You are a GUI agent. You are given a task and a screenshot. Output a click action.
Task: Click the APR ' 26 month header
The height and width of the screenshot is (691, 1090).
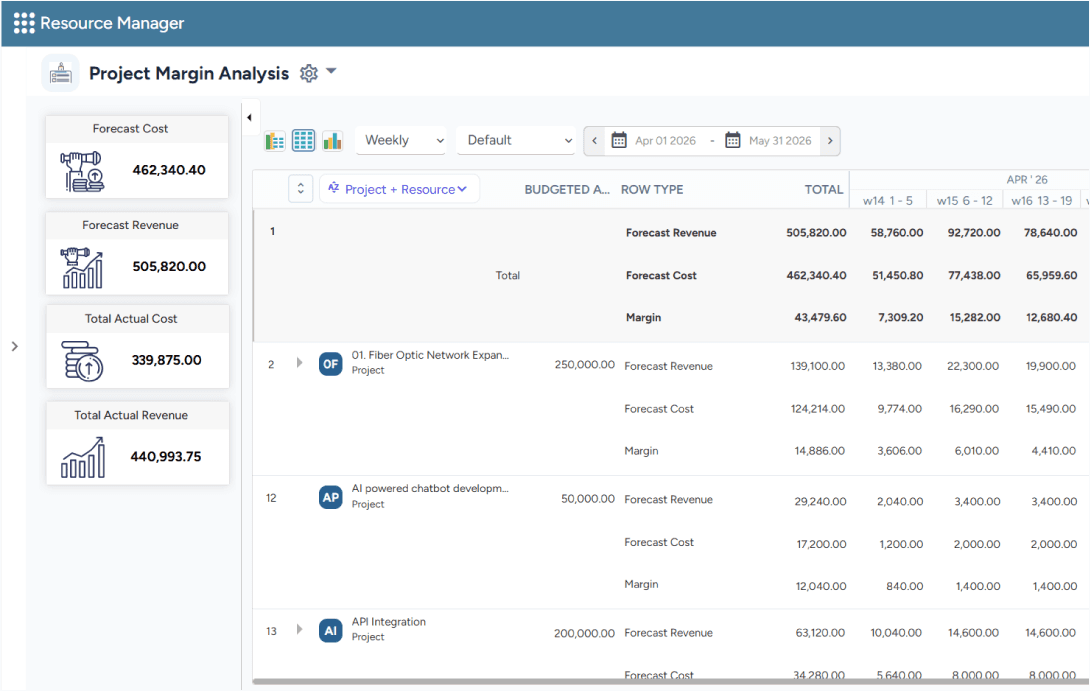pos(1027,179)
